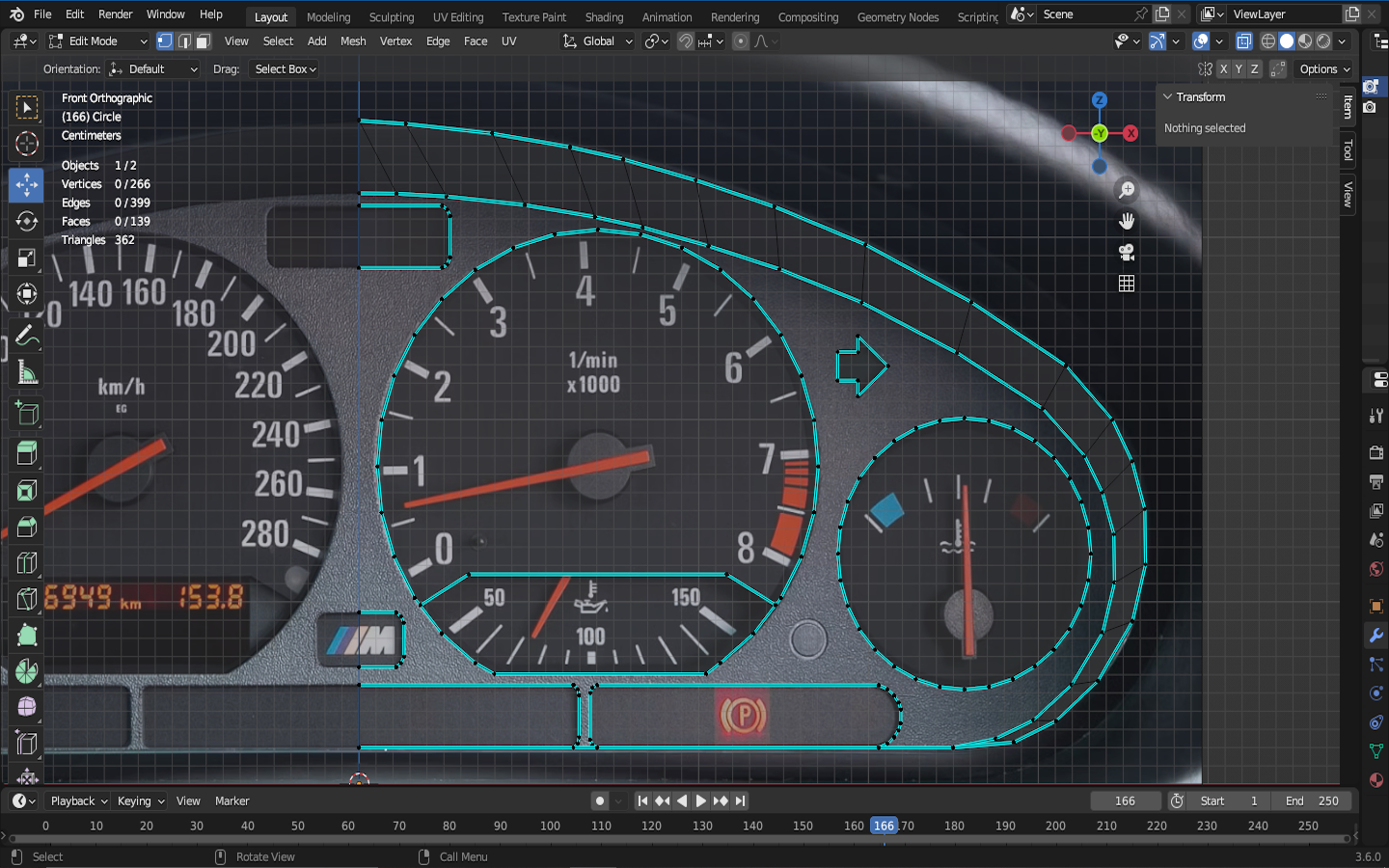Switch to the Modeling workspace tab
Viewport: 1389px width, 868px height.
tap(329, 16)
